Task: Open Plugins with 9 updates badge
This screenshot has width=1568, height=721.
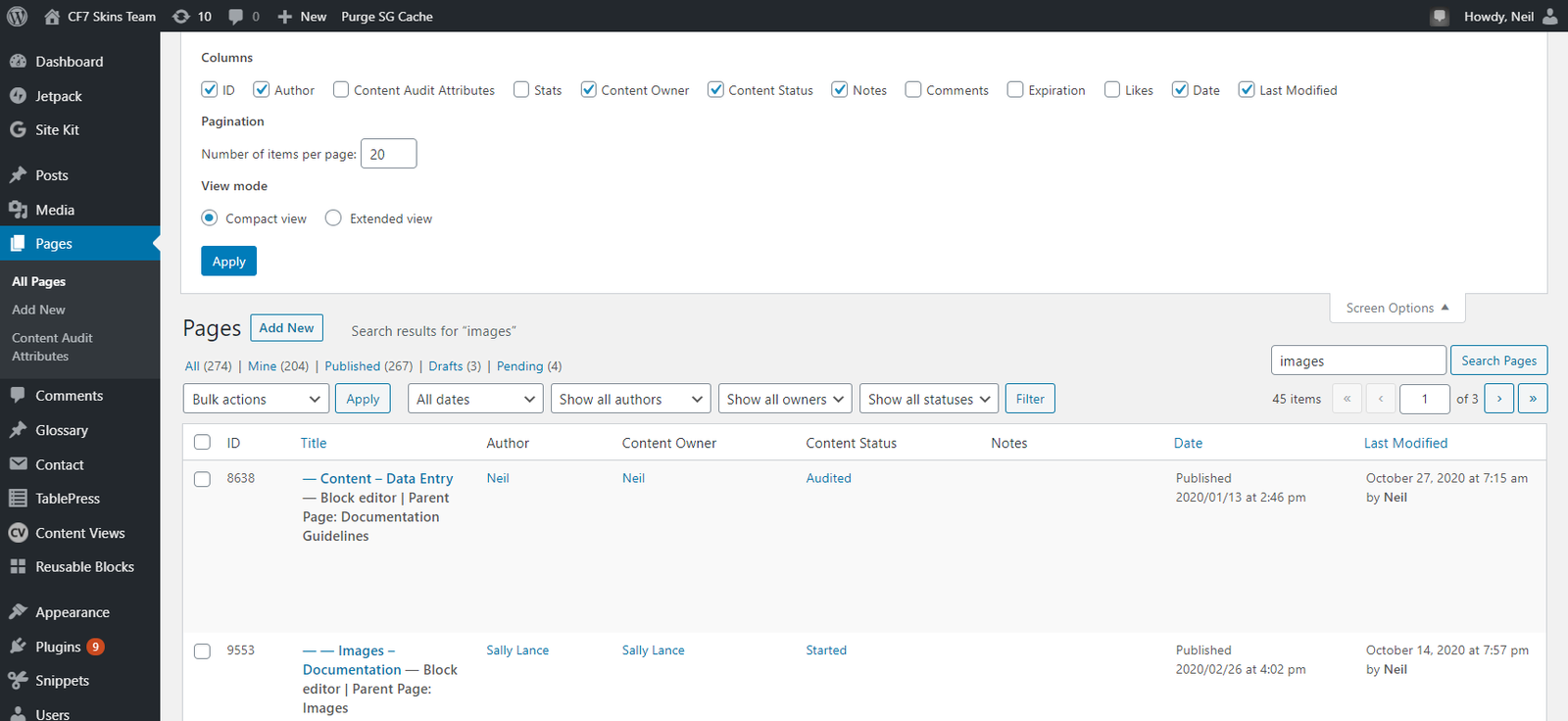Action: point(59,647)
